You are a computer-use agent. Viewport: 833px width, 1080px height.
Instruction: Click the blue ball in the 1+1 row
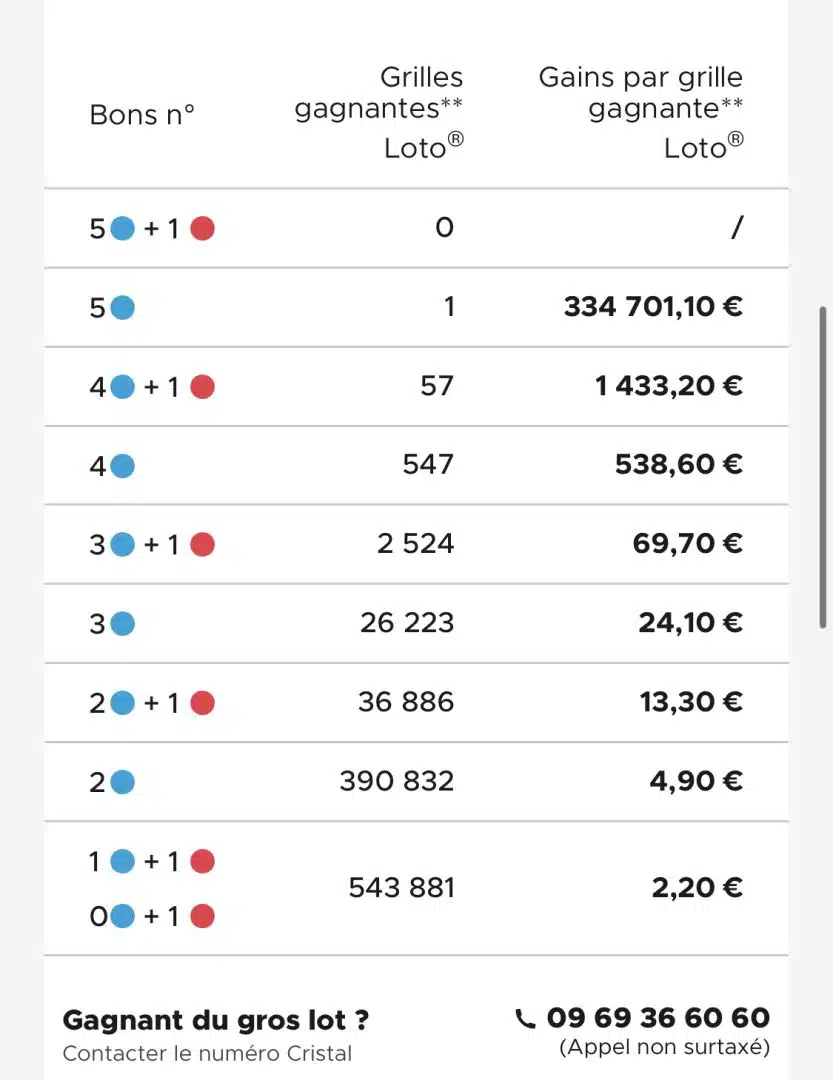click(123, 861)
